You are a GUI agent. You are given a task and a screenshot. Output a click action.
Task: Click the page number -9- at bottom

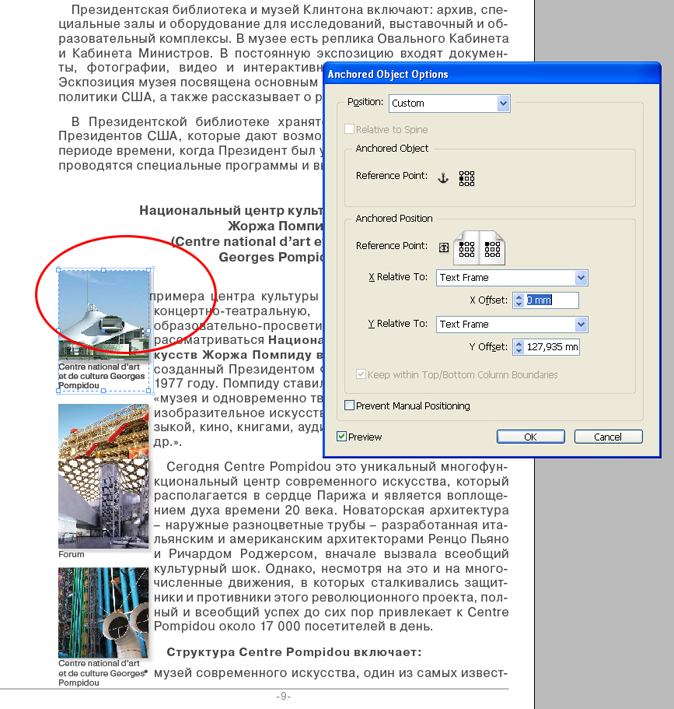tap(283, 696)
